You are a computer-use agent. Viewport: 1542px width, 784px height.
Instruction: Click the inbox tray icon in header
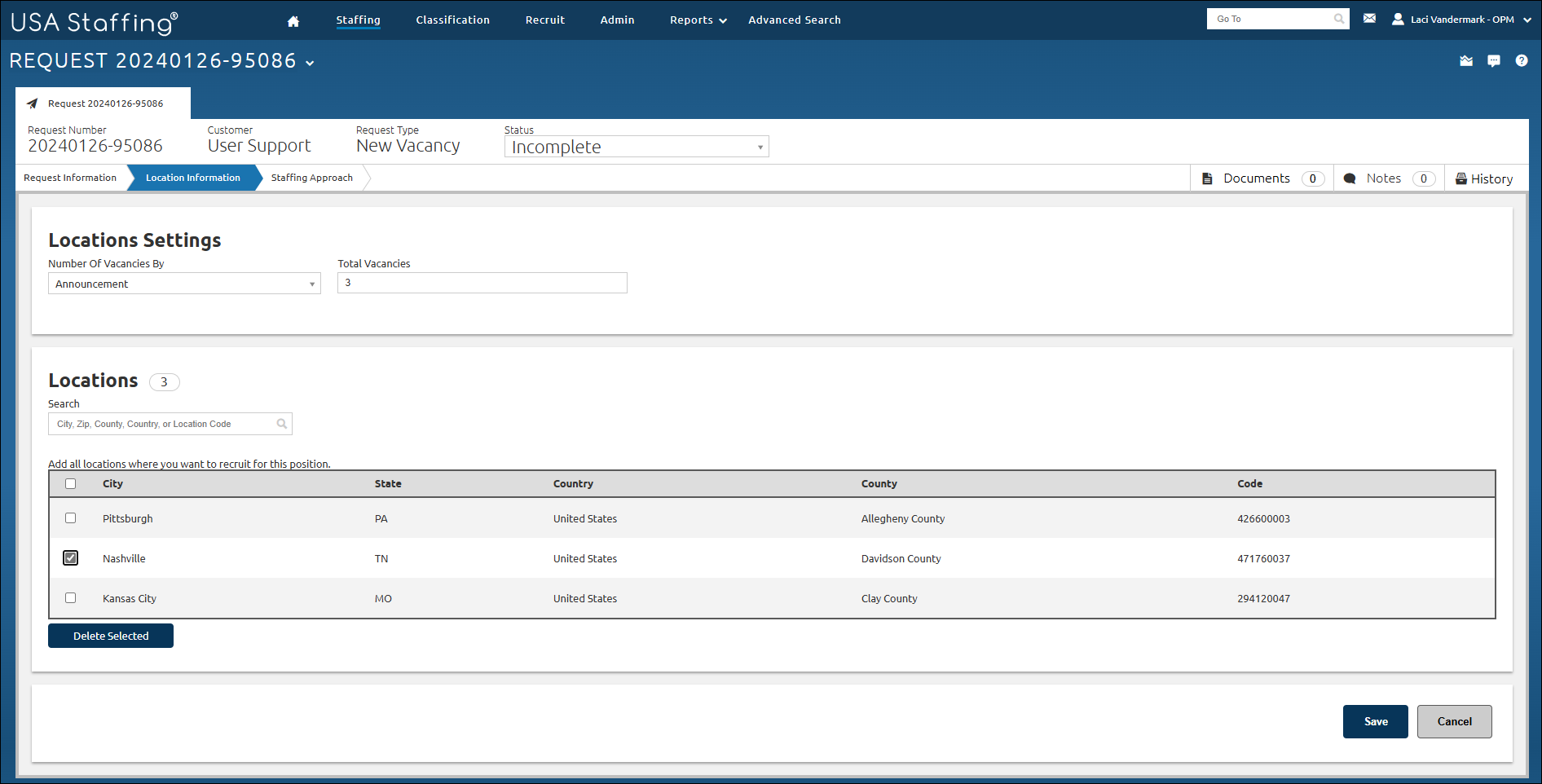point(1465,61)
